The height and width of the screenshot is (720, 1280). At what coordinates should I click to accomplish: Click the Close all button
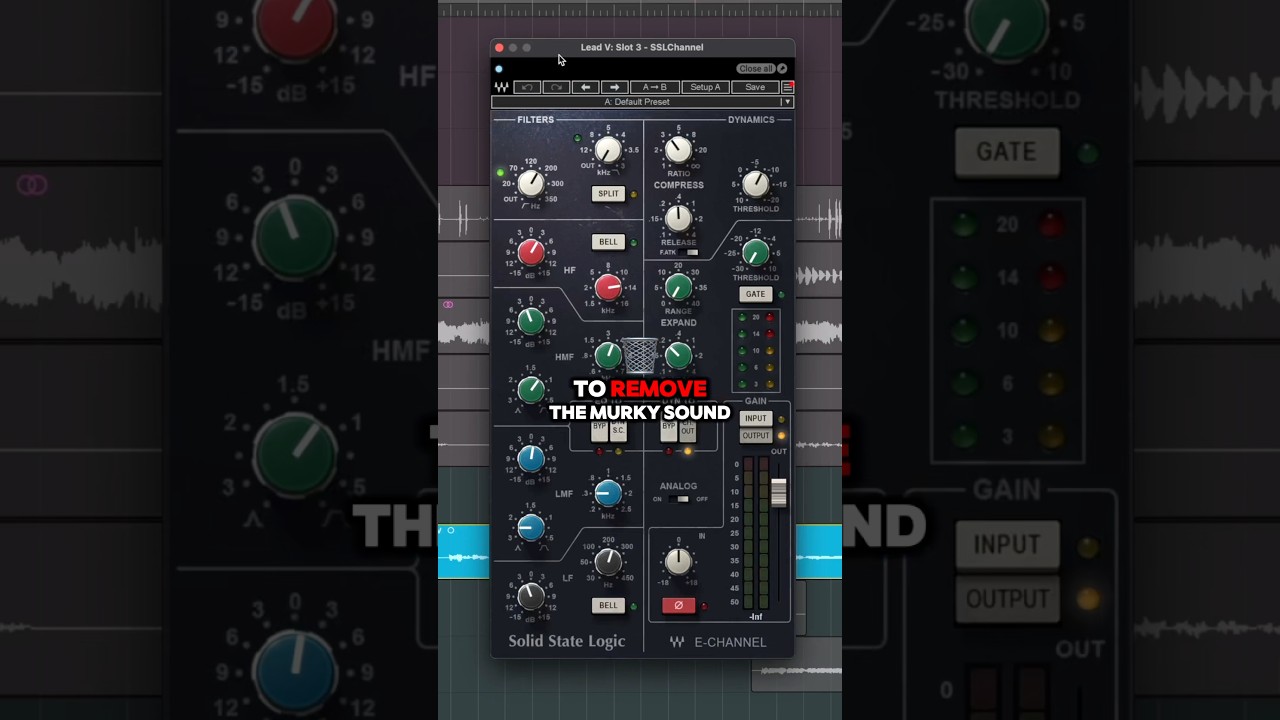pos(756,69)
